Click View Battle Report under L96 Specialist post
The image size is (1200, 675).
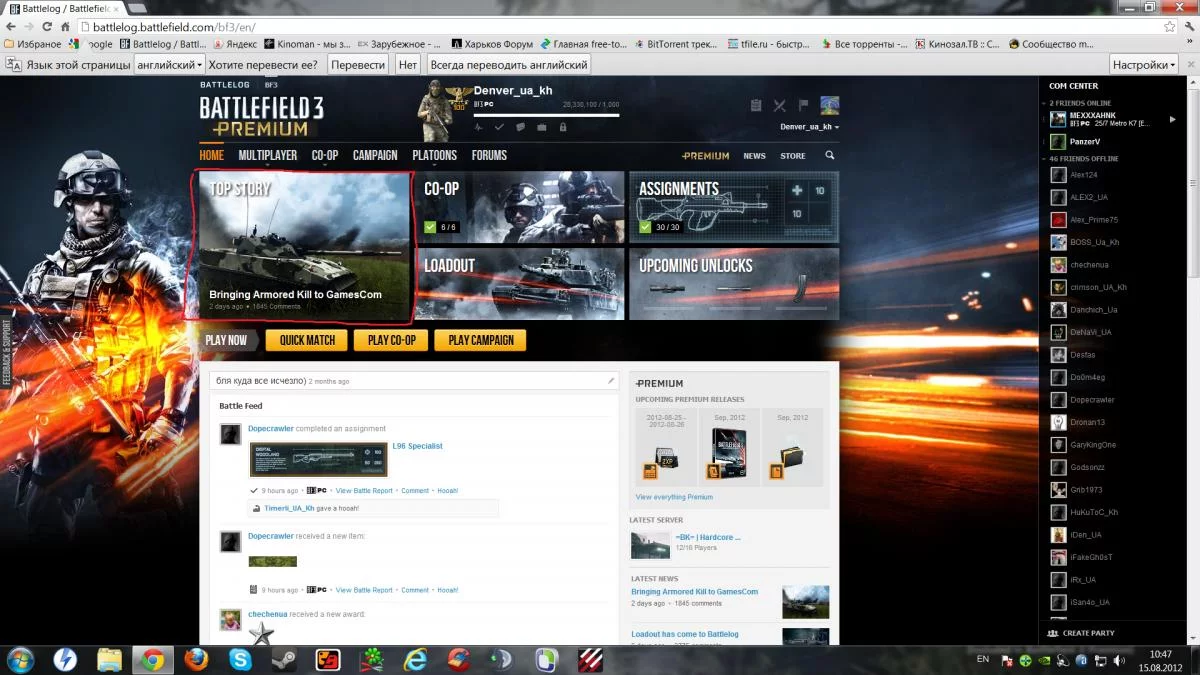364,491
